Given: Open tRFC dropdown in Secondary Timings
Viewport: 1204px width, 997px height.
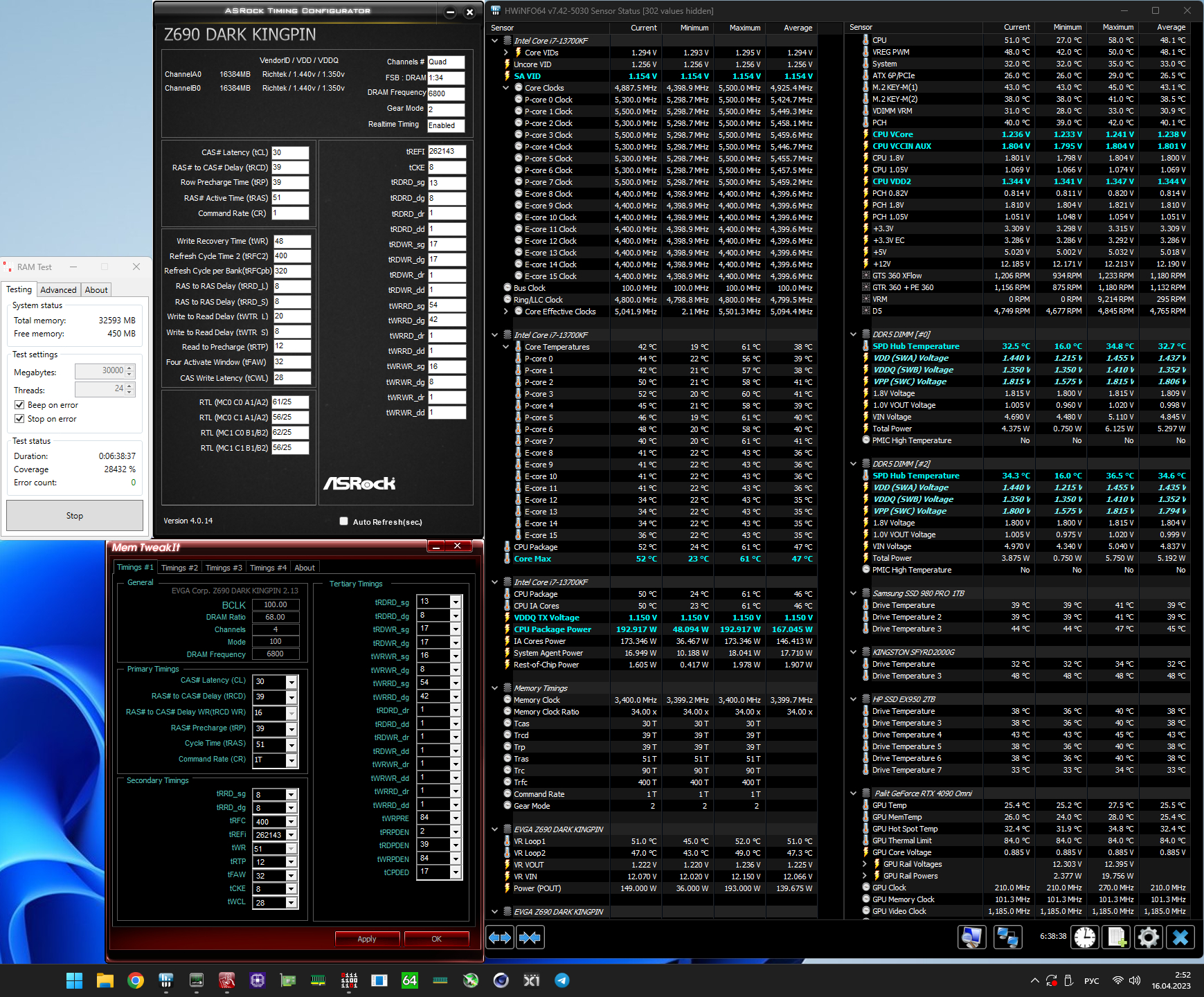Looking at the screenshot, I should coord(291,822).
